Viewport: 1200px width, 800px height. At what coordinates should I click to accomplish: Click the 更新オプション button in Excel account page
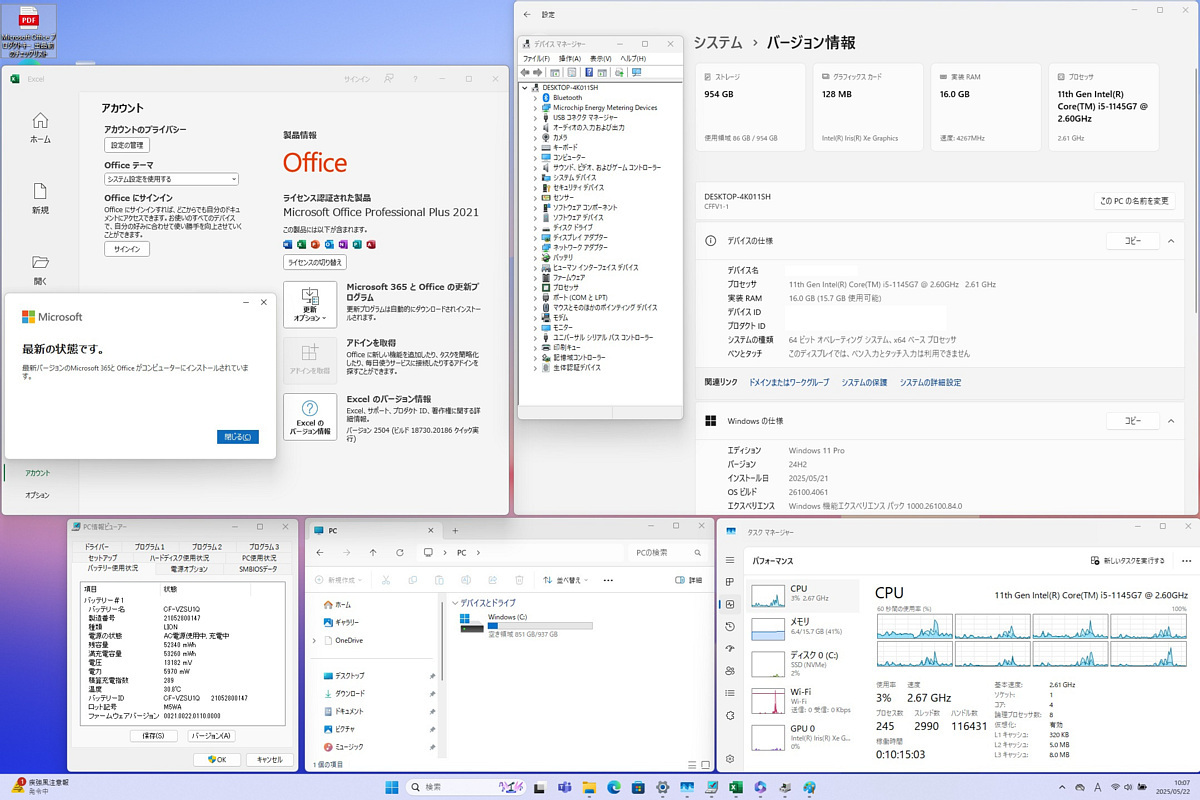(310, 305)
